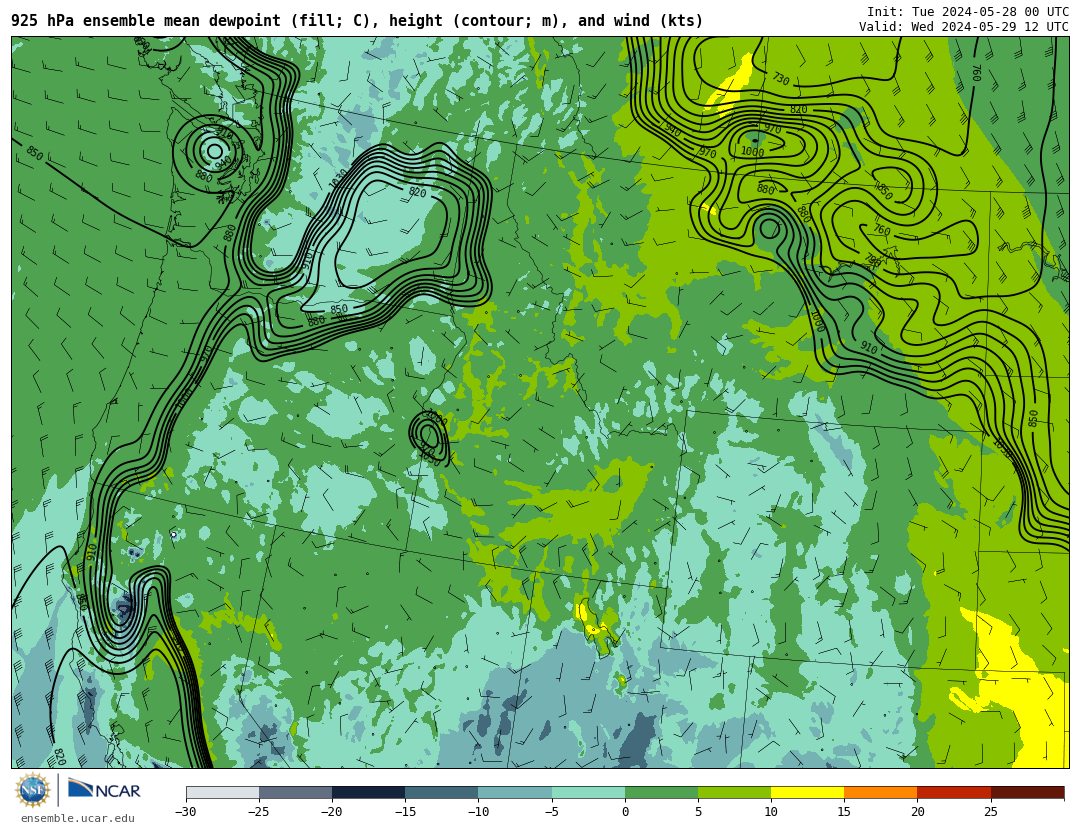Click the 15 colorbar tick label
1080x831 pixels.
click(844, 812)
